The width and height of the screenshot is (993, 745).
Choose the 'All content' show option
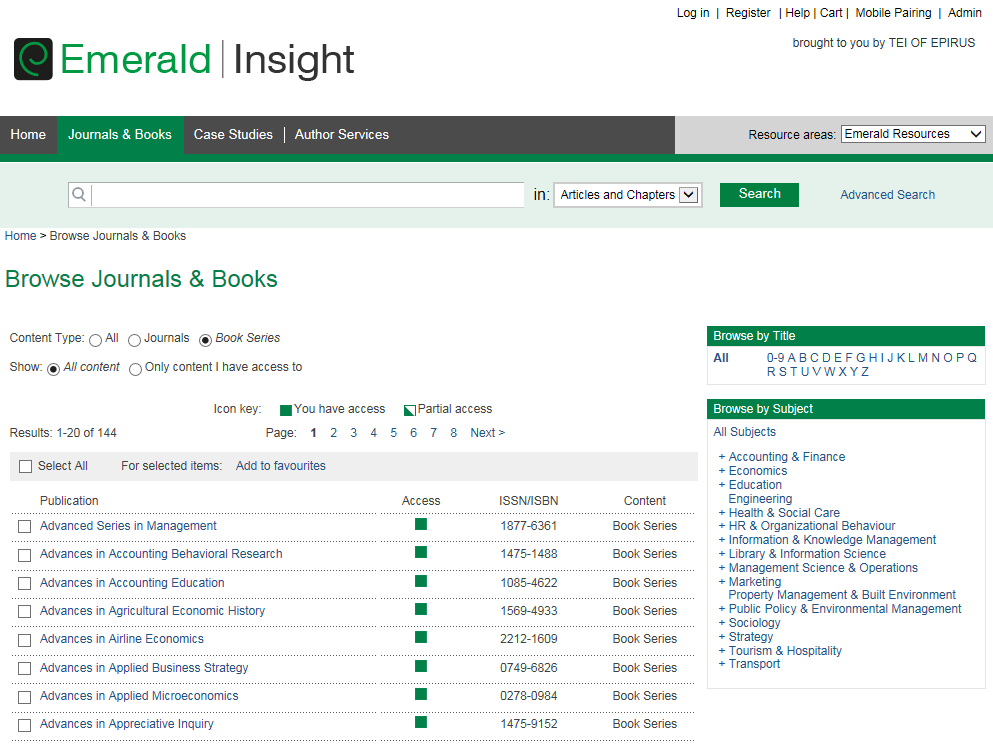click(54, 369)
